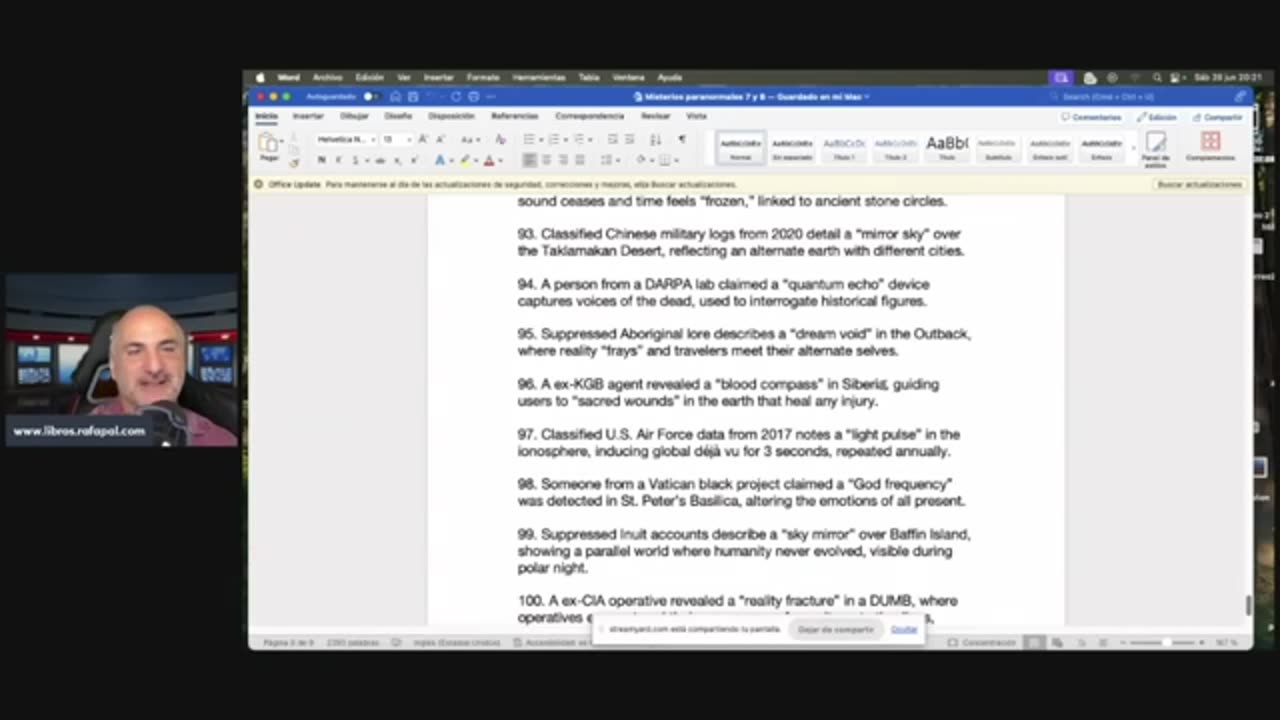Viewport: 1280px width, 720px height.
Task: Open the font name dropdown
Action: tap(373, 140)
